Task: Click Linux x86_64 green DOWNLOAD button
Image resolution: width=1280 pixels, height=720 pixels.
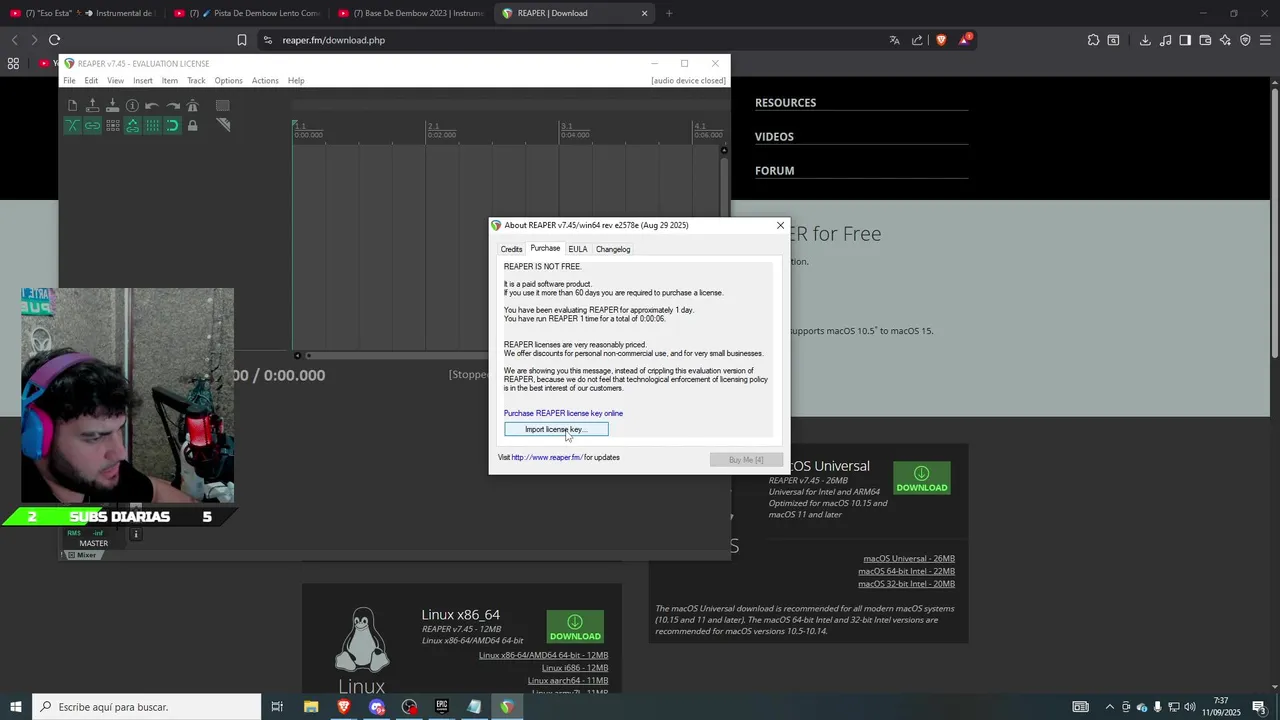Action: pos(575,626)
